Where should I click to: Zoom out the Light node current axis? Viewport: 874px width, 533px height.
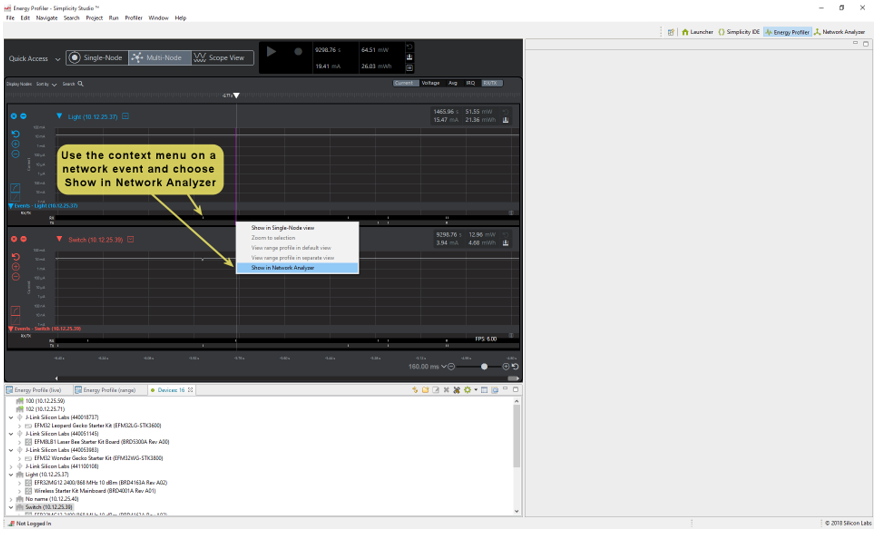(x=16, y=154)
